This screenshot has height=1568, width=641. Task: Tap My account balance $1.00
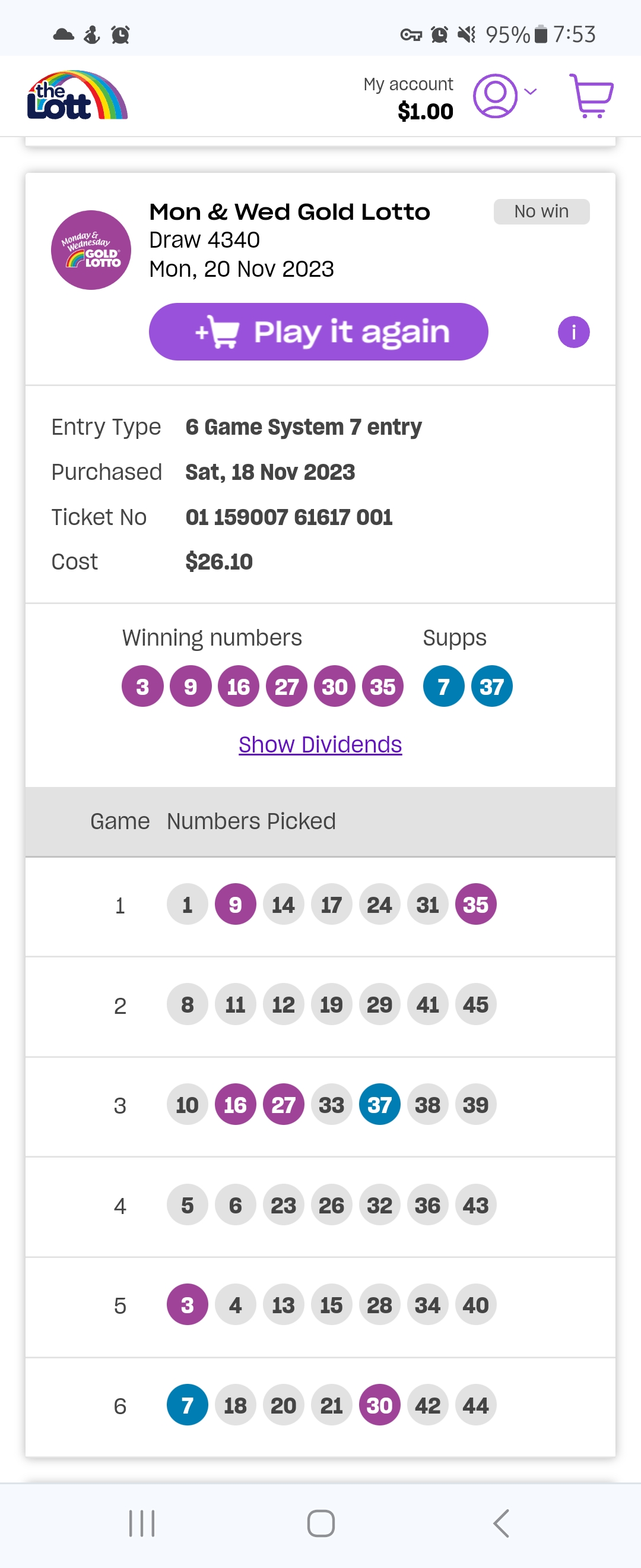click(x=425, y=112)
